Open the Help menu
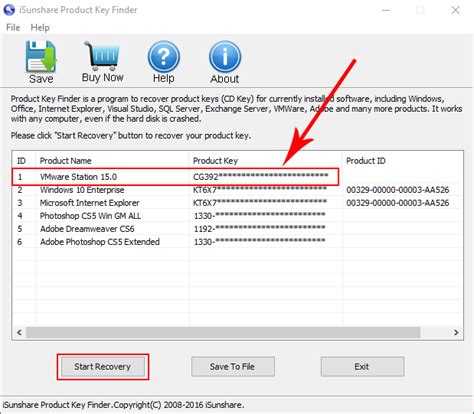 40,27
